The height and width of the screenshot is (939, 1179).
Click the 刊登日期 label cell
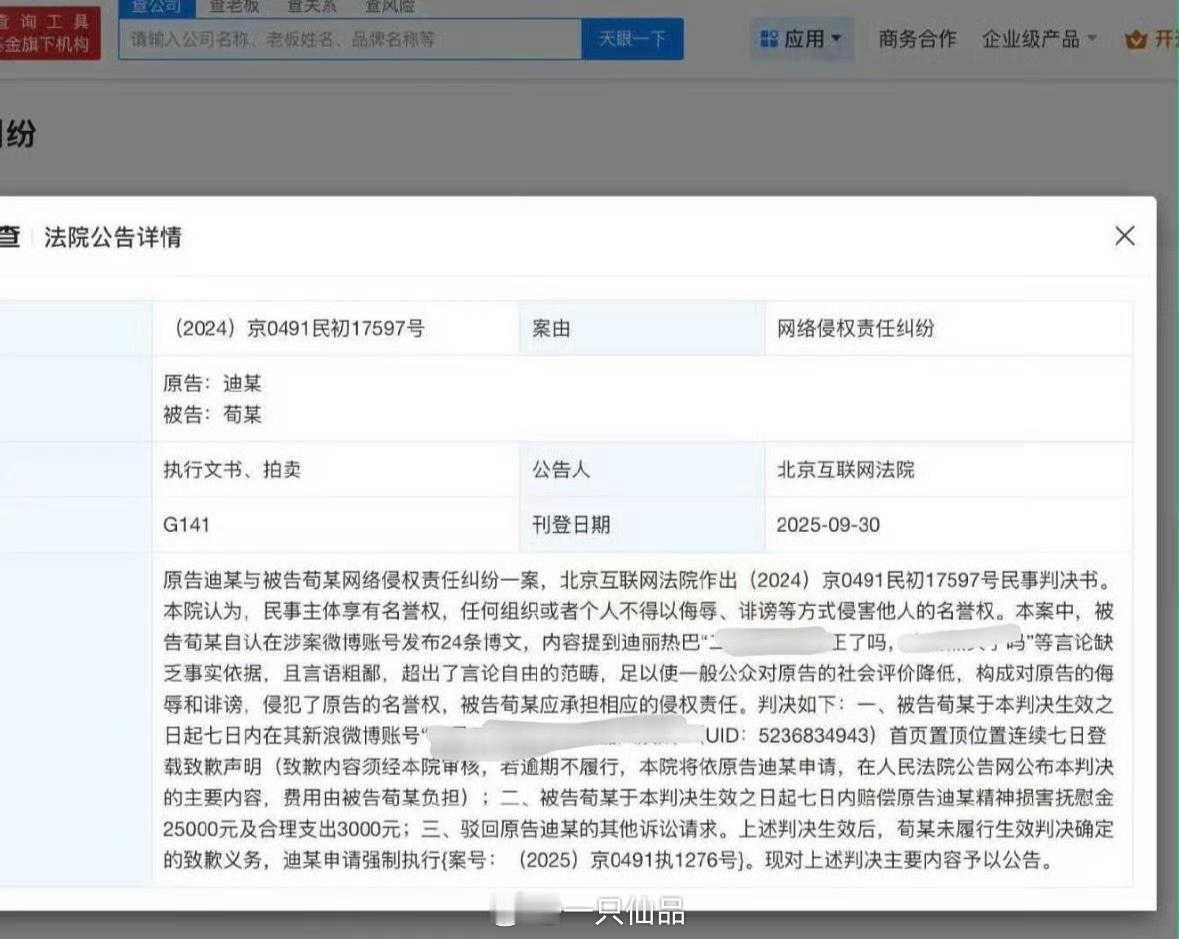(x=641, y=525)
